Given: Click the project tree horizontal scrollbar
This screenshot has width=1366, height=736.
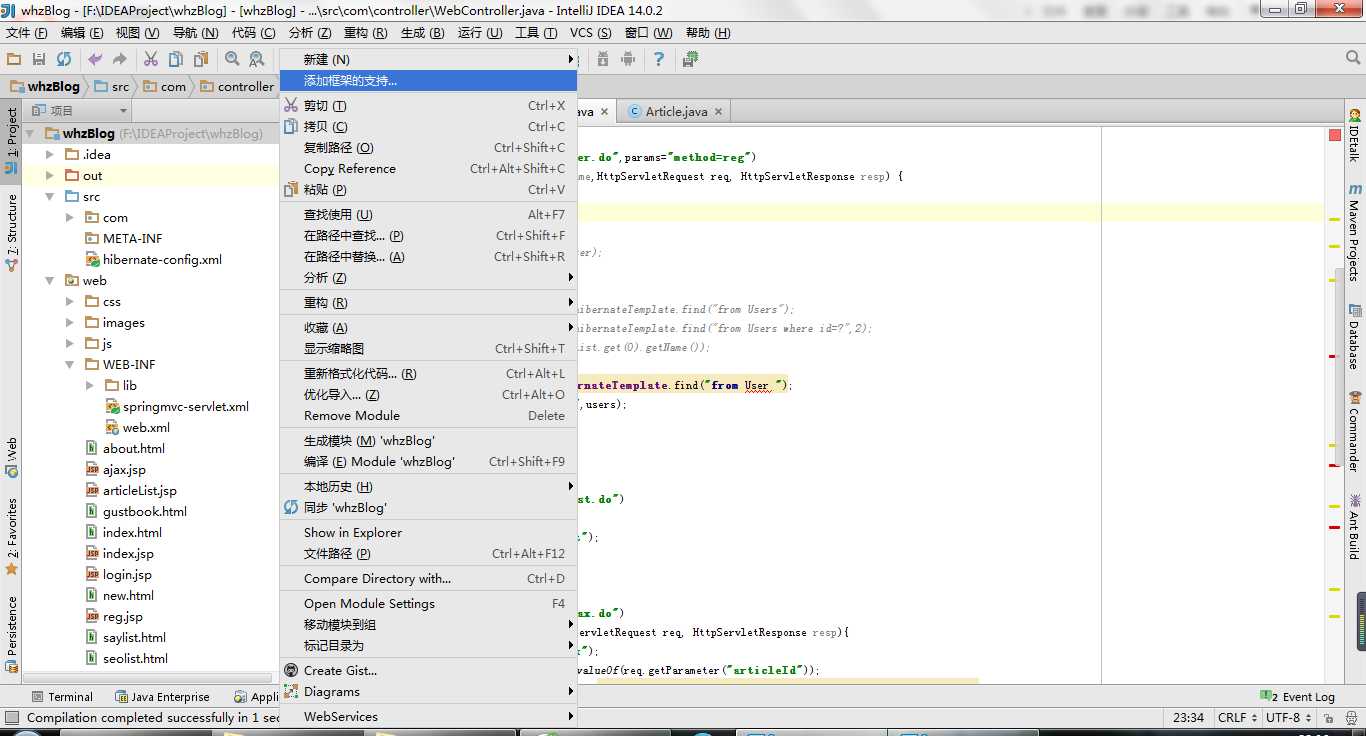Looking at the screenshot, I should [148, 677].
